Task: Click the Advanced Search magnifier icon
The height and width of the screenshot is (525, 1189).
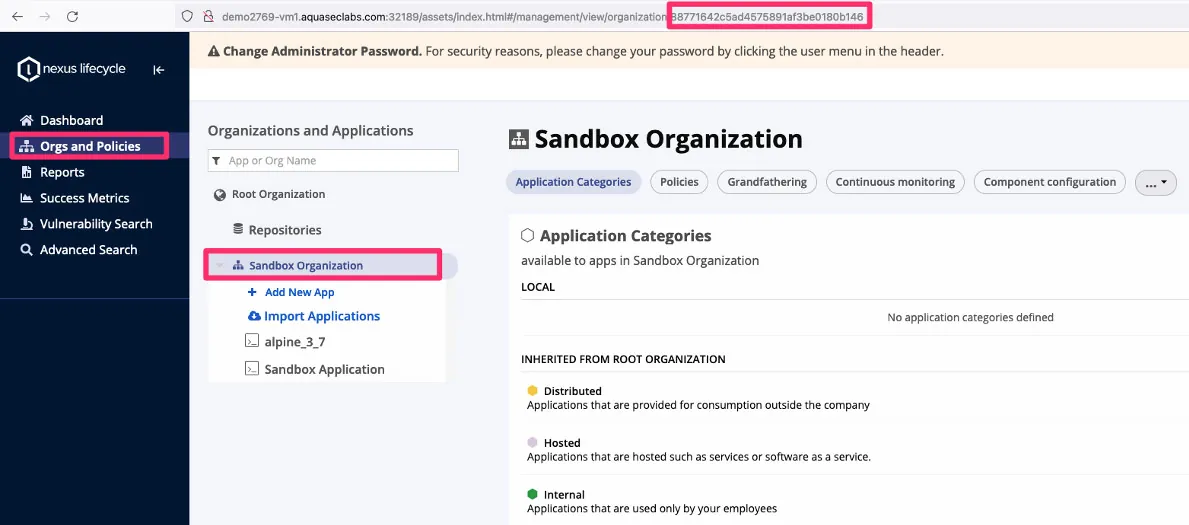Action: click(27, 250)
